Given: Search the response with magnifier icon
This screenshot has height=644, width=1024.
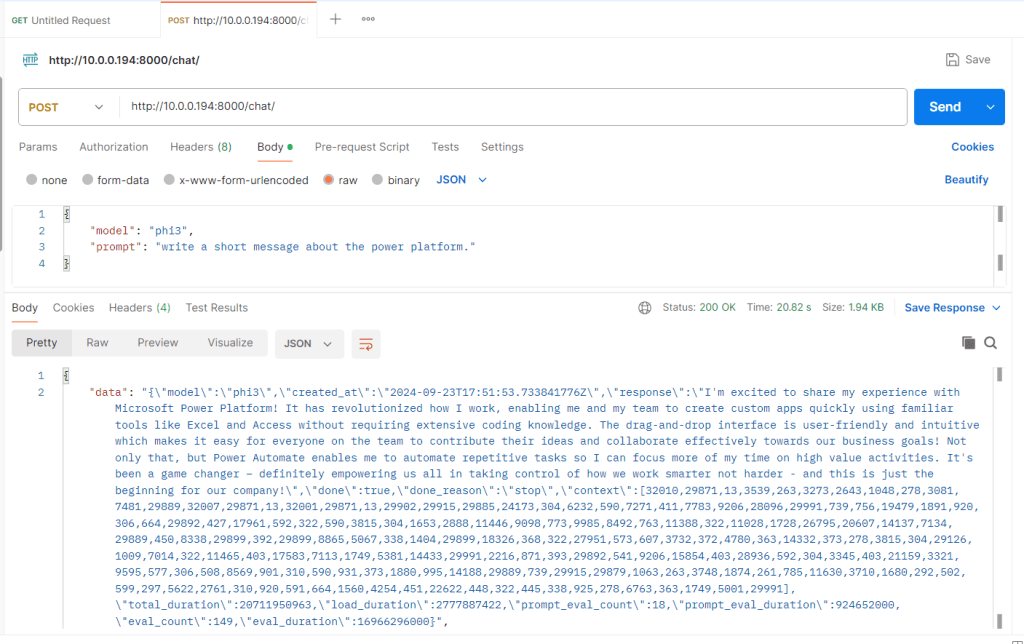Looking at the screenshot, I should click(990, 343).
